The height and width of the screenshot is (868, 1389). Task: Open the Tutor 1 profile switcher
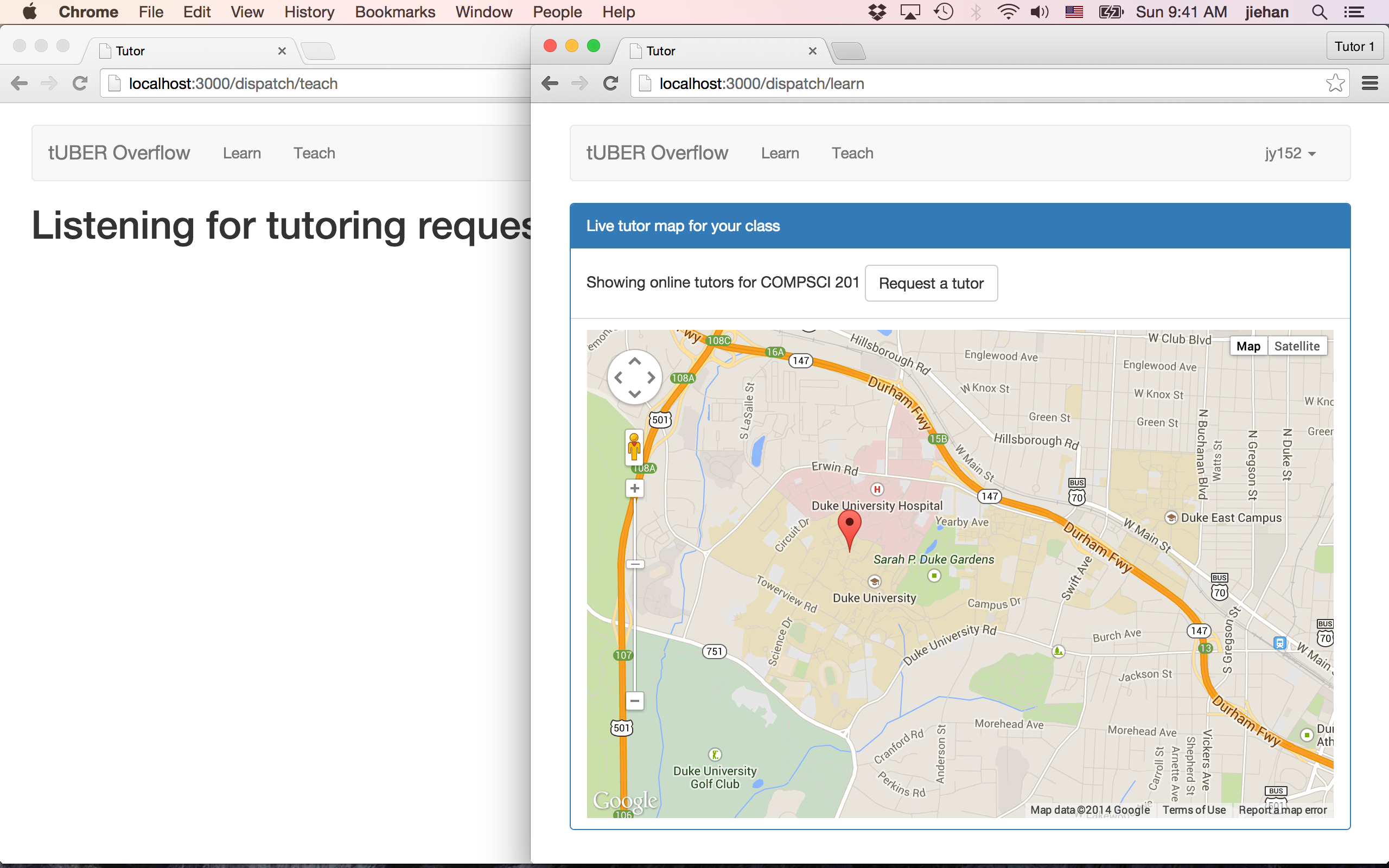[1354, 47]
